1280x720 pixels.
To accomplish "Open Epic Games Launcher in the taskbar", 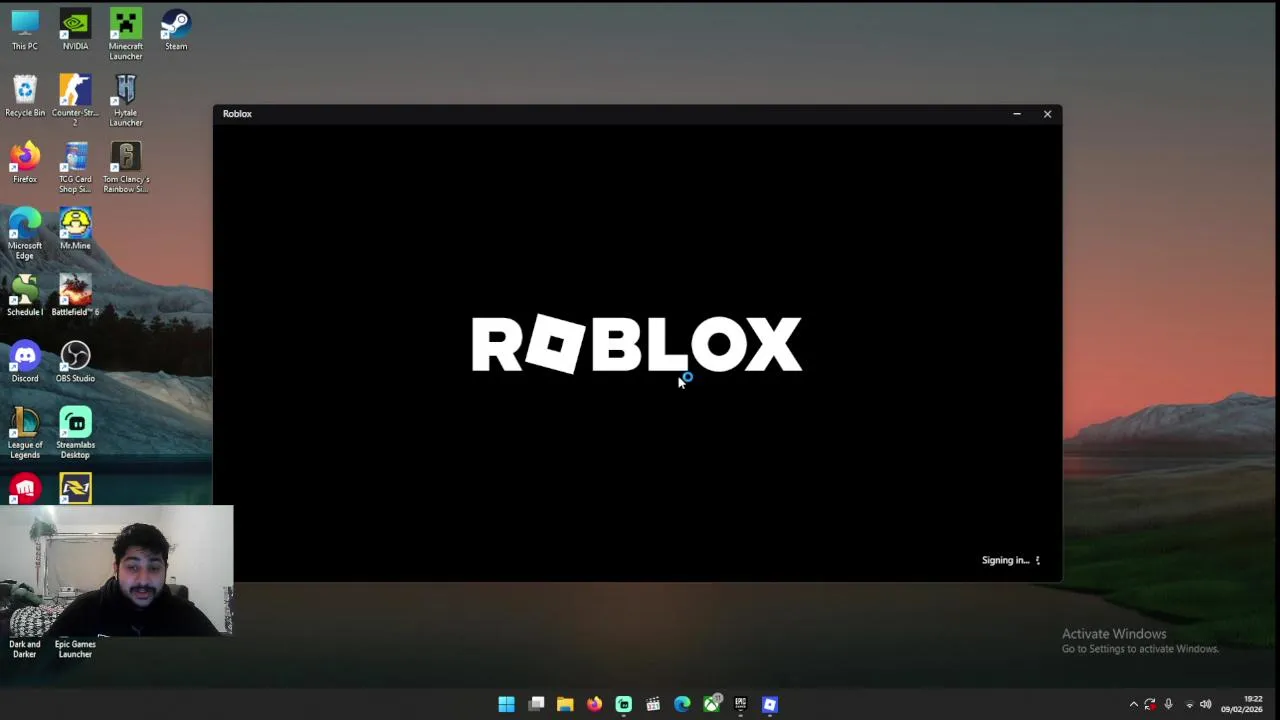I will pos(740,704).
